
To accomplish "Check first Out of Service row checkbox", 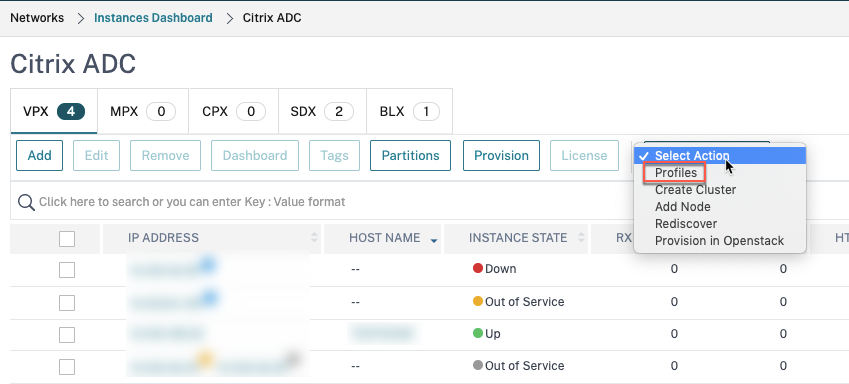I will (x=67, y=302).
